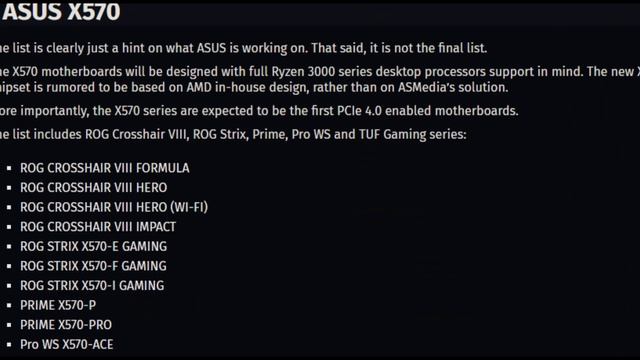
Task: Click the sentence mentioning PCIe 4.0 motherboards
Action: (x=259, y=111)
